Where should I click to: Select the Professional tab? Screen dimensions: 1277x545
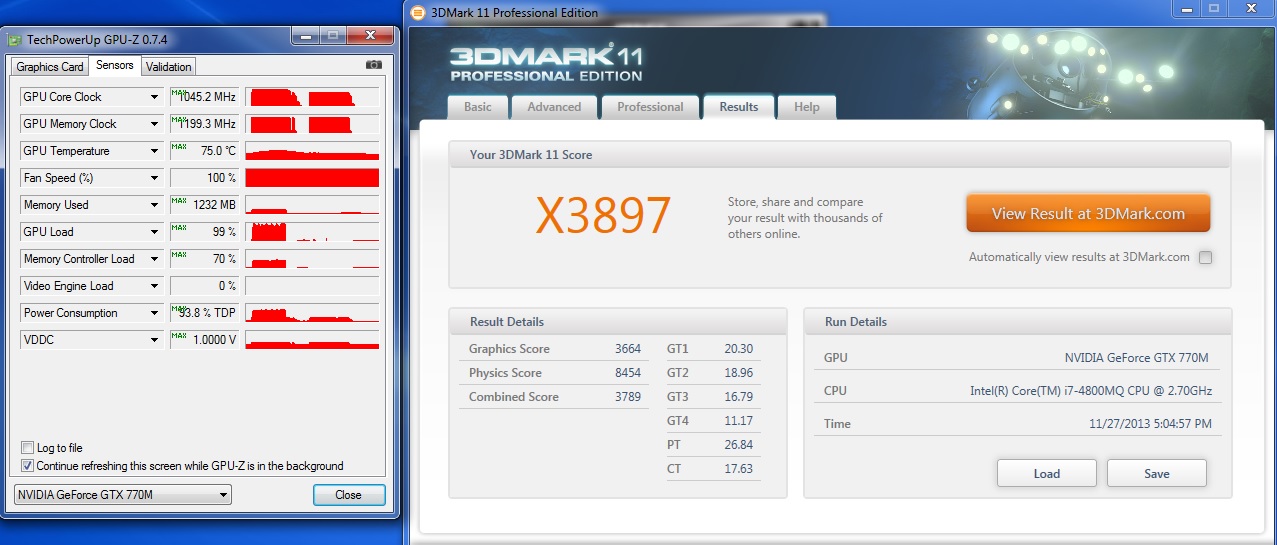(x=650, y=107)
